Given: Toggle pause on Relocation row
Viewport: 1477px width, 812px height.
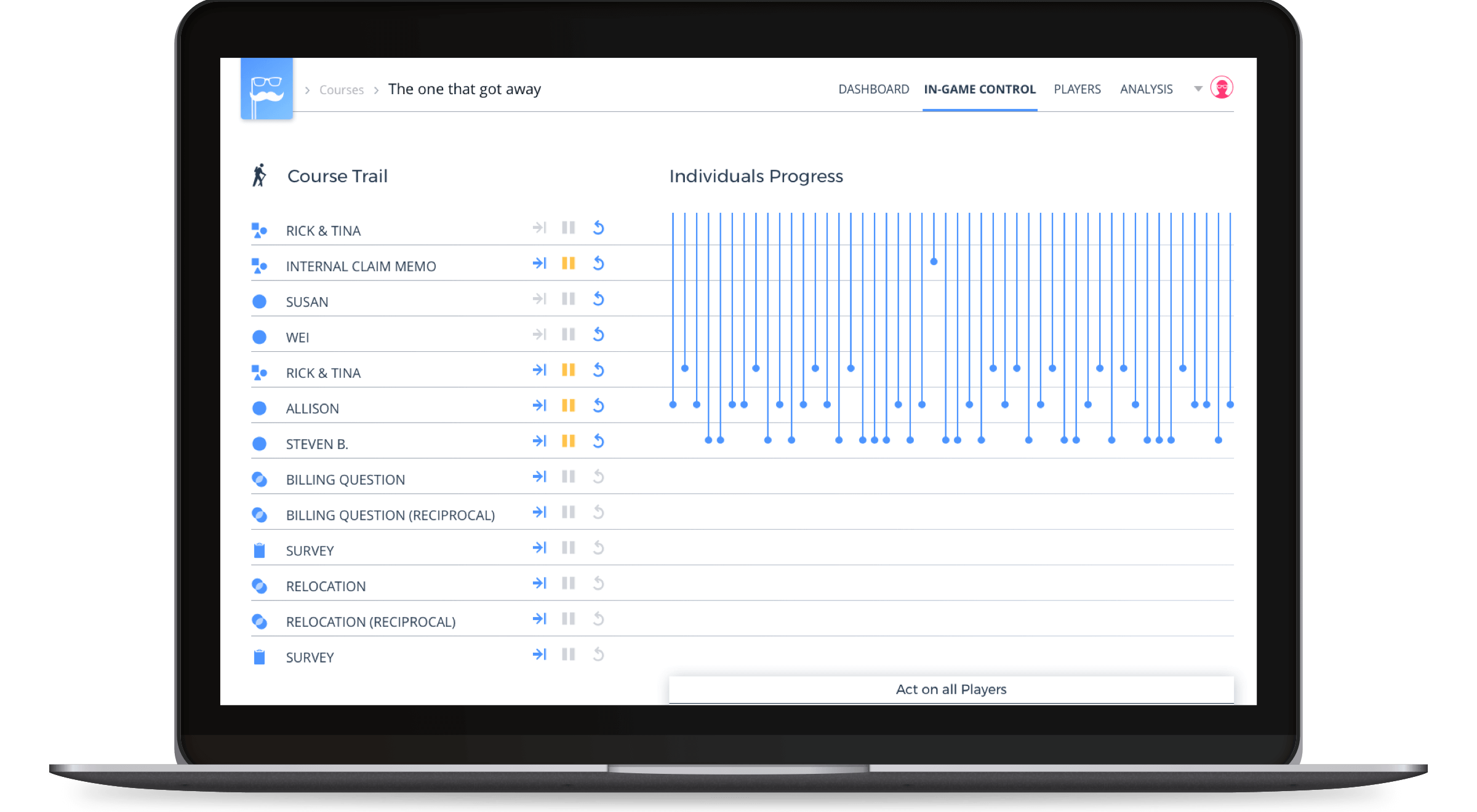Looking at the screenshot, I should [x=568, y=583].
